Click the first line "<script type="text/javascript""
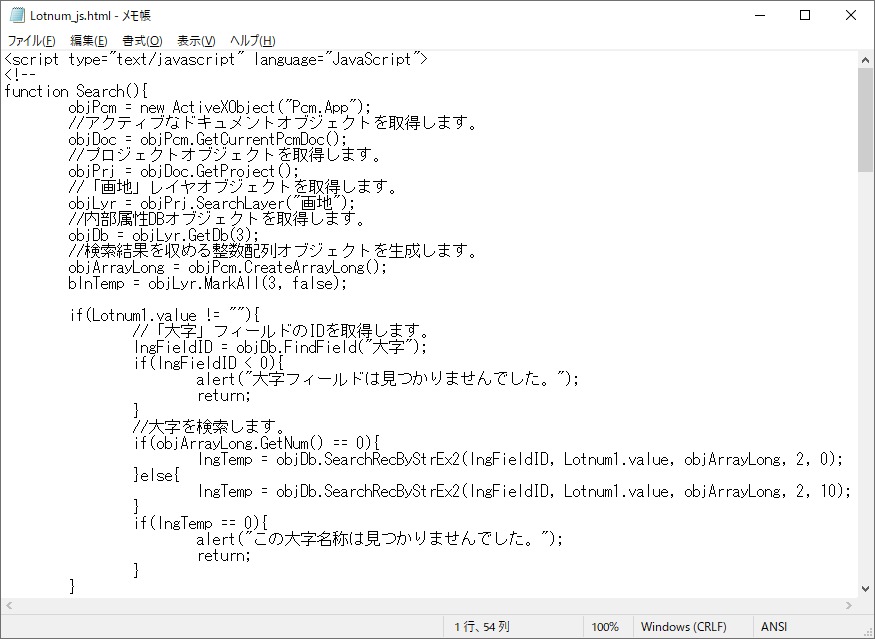 (215, 59)
